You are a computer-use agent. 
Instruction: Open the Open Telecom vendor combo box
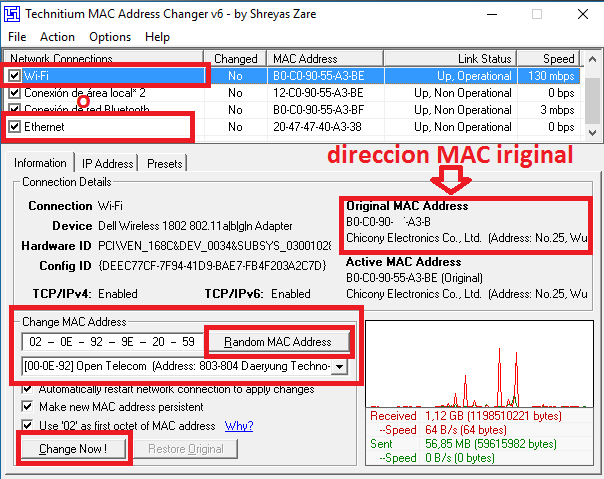click(x=185, y=366)
